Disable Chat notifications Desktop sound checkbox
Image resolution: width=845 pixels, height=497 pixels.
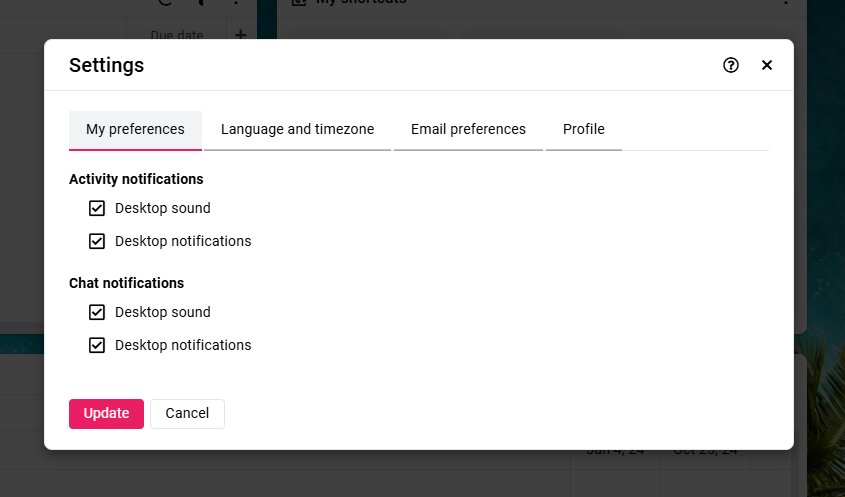point(97,312)
